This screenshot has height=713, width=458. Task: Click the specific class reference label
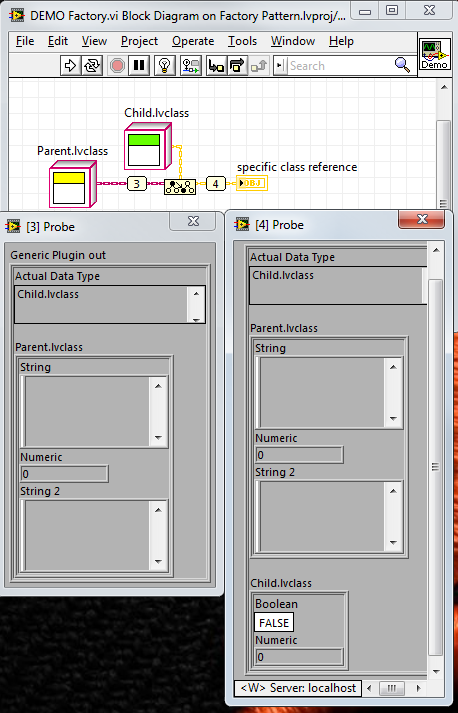297,167
